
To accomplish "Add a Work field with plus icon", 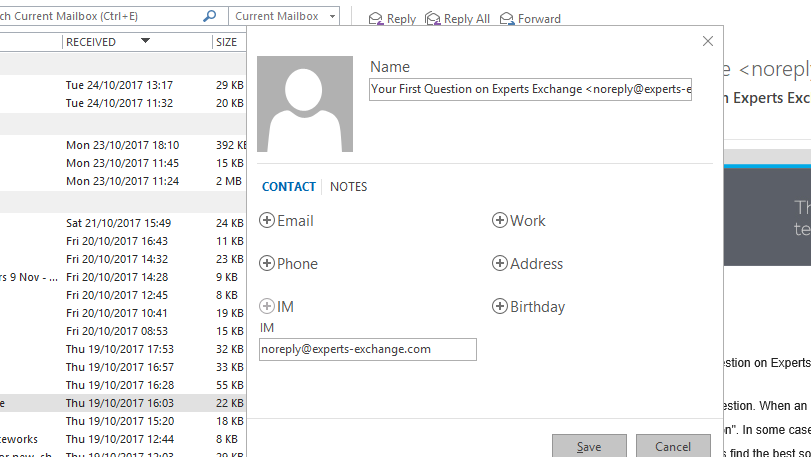I will click(500, 220).
